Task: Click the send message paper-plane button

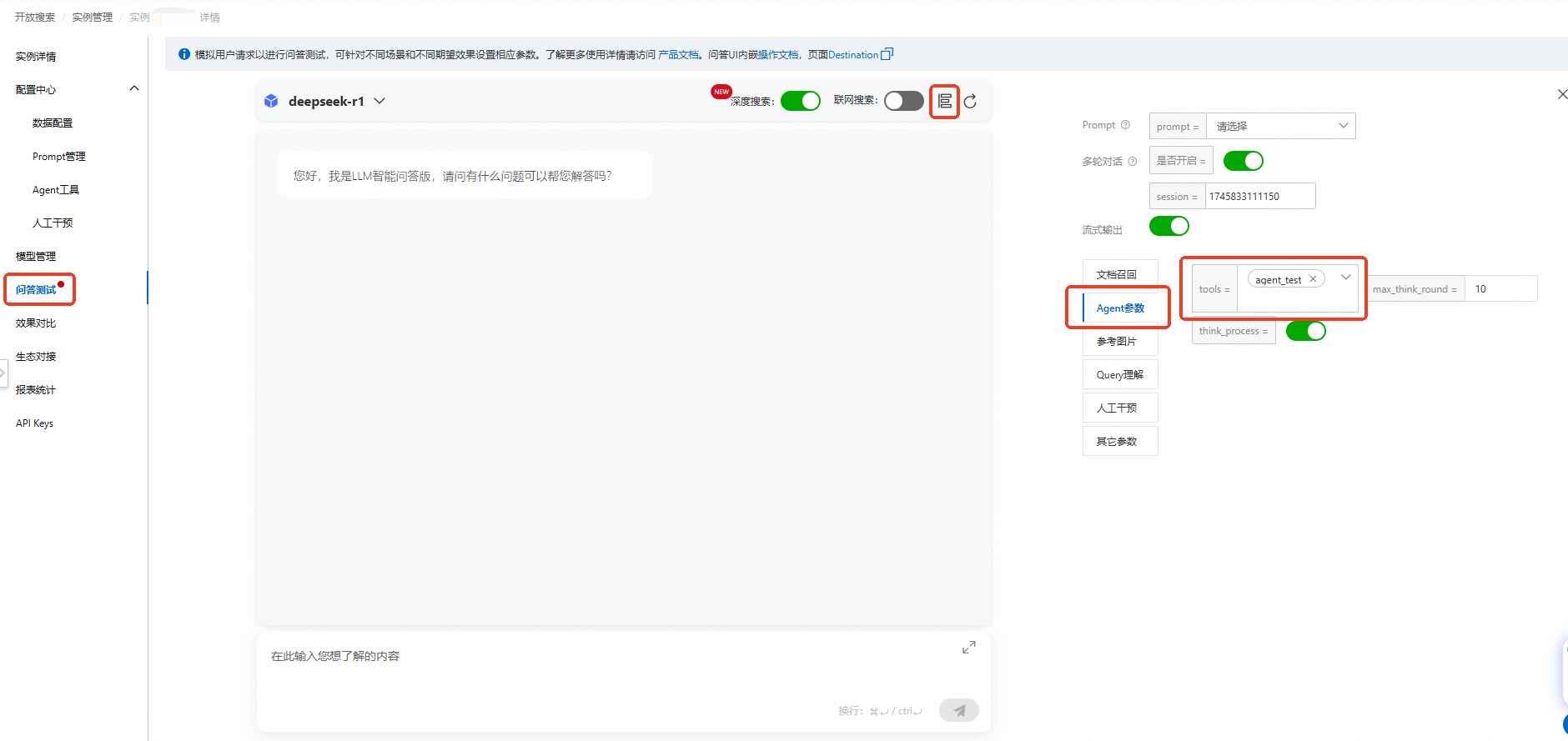Action: 959,710
